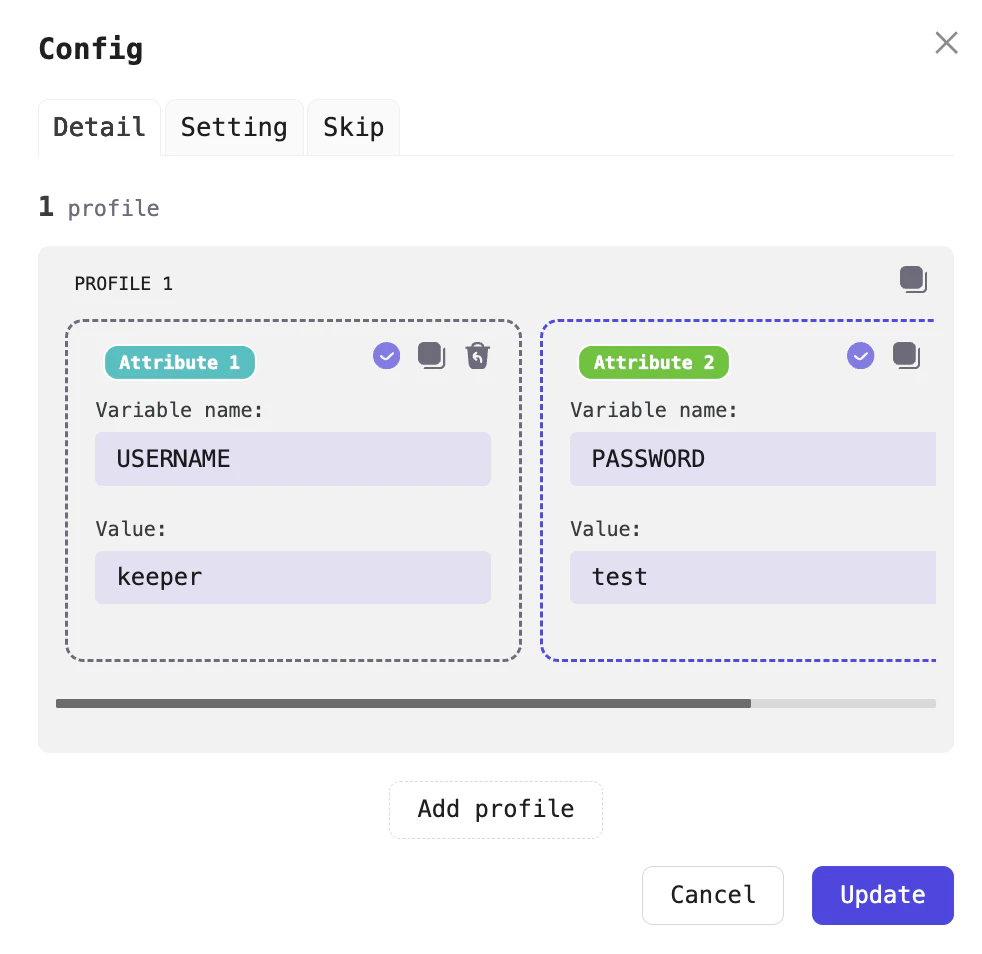The height and width of the screenshot is (954, 982).
Task: Click the copy icon for Profile 1
Action: [911, 280]
